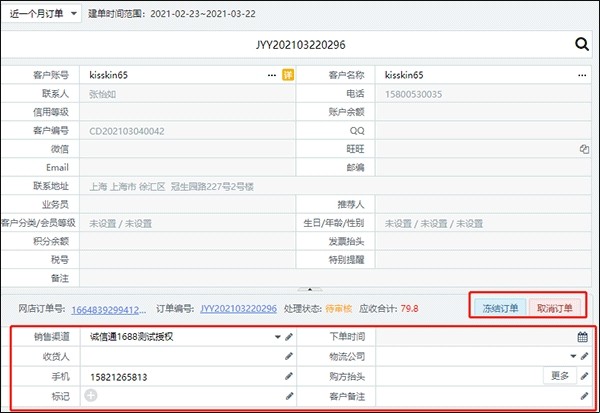The width and height of the screenshot is (600, 413).
Task: Open the 网店订单号 link
Action: 112,308
